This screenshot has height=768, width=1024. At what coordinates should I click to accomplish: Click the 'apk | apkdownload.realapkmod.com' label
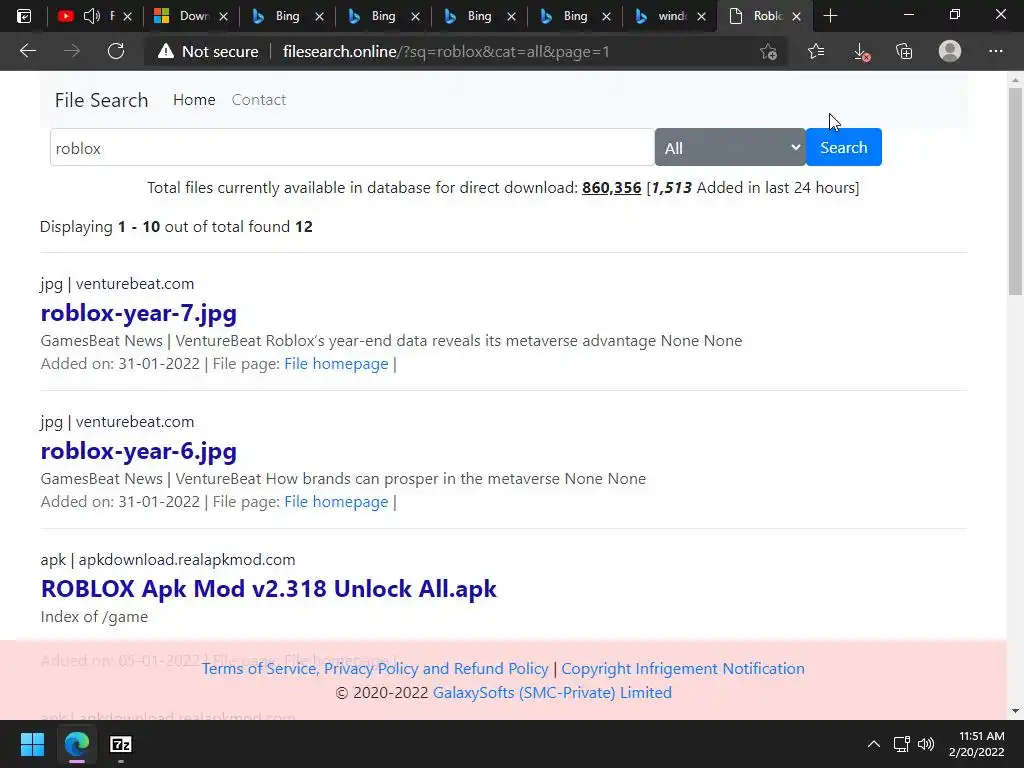tap(168, 560)
